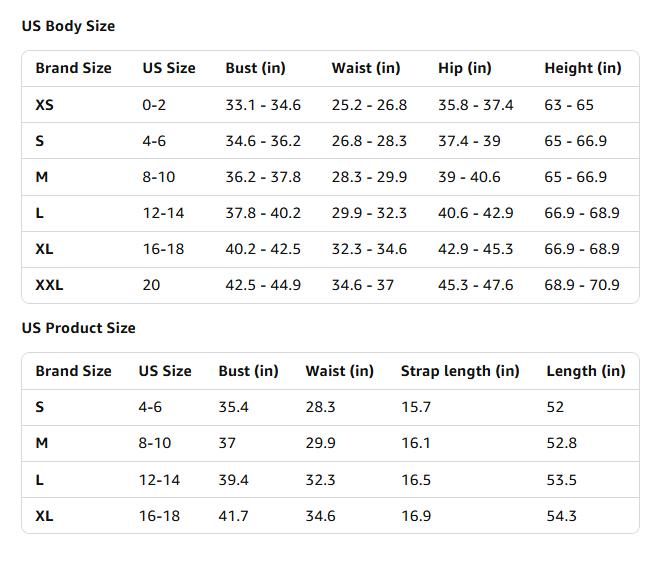
Task: Click the Strap length (in) column header
Action: pos(460,371)
